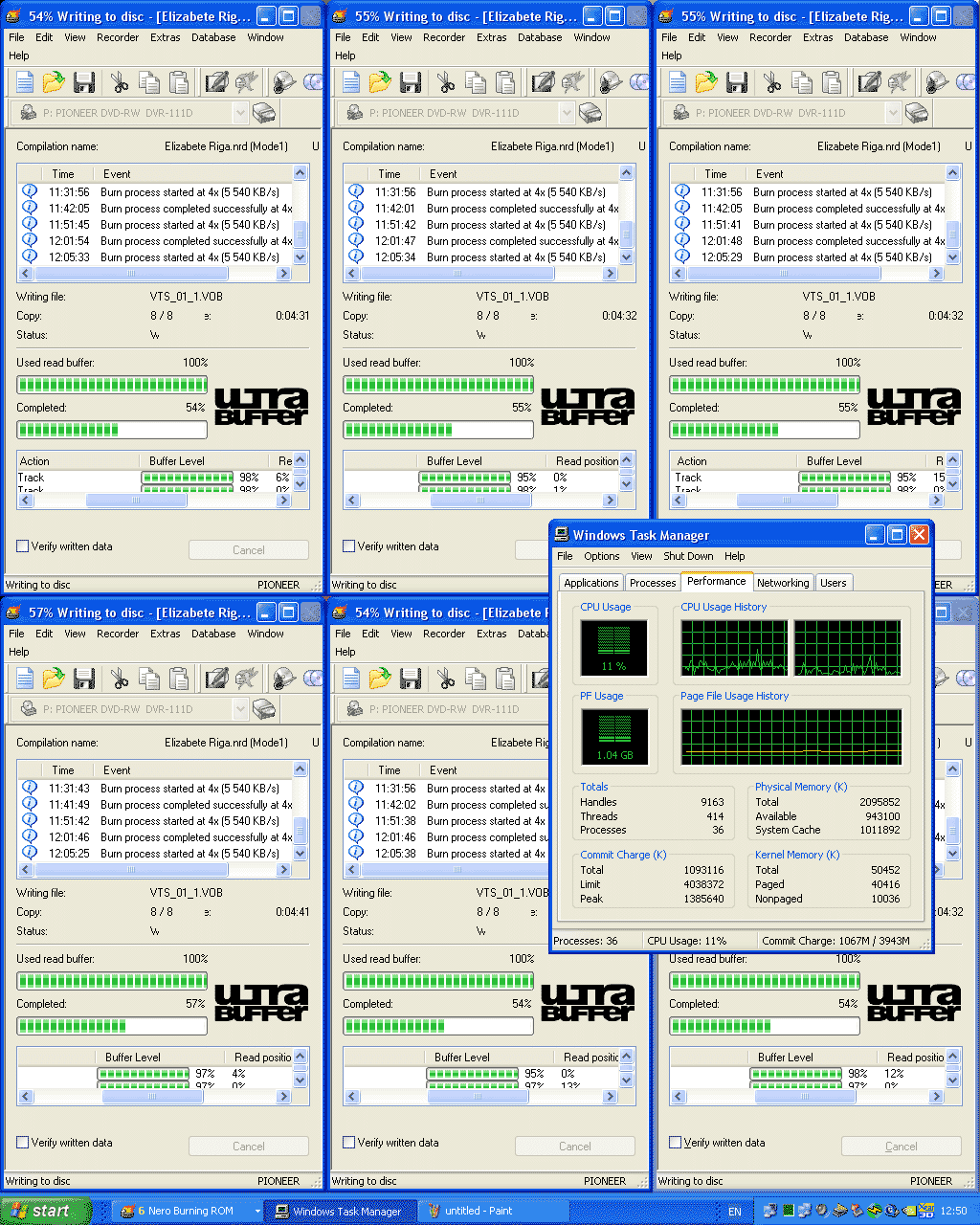Expand the 6 Nero Burning ROM taskbar group
Viewport: 980px width, 1225px height.
(256, 1211)
